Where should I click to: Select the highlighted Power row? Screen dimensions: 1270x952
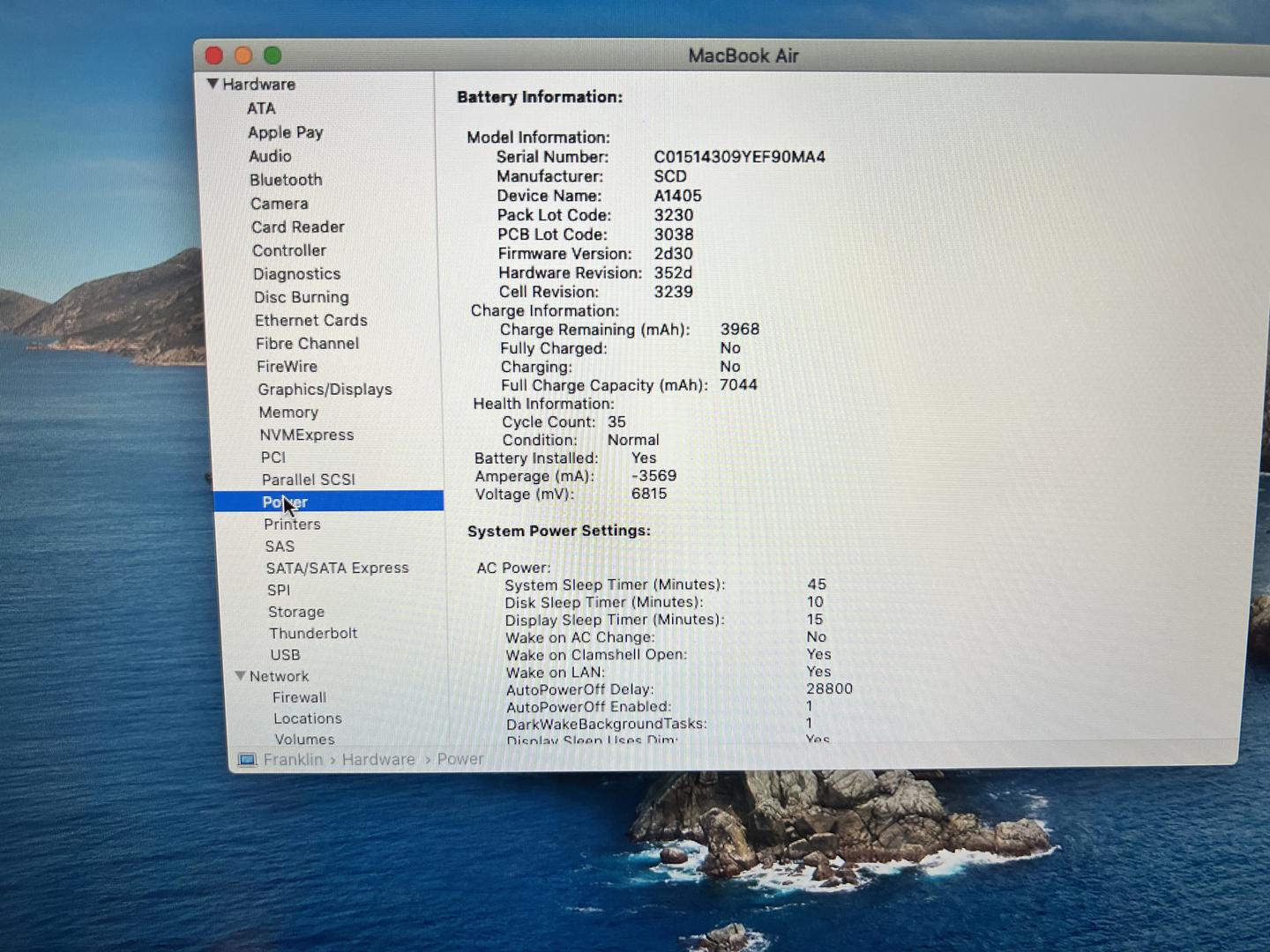328,502
